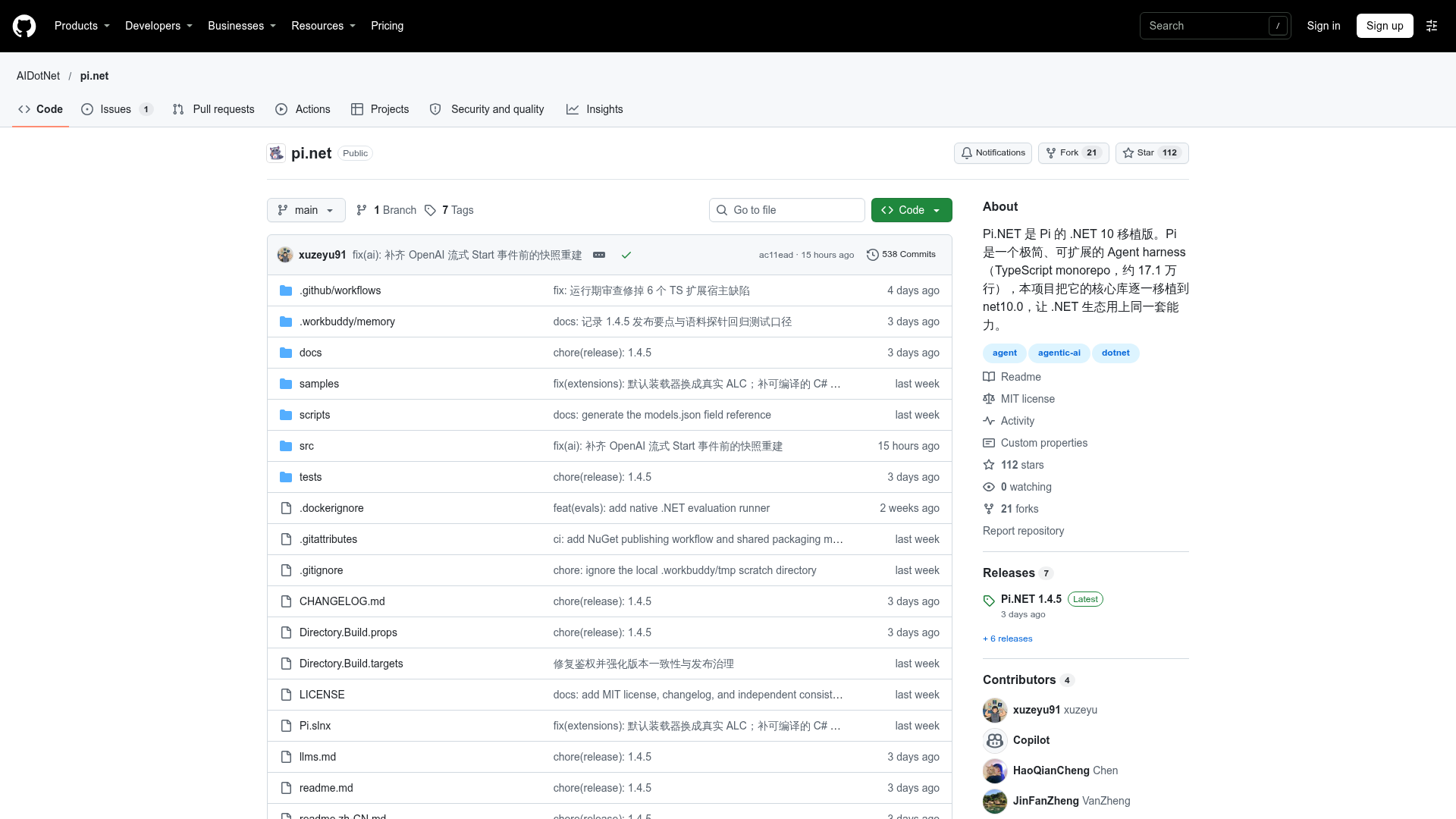Expand commit message with ellipsis icon
The width and height of the screenshot is (1456, 819).
(599, 255)
